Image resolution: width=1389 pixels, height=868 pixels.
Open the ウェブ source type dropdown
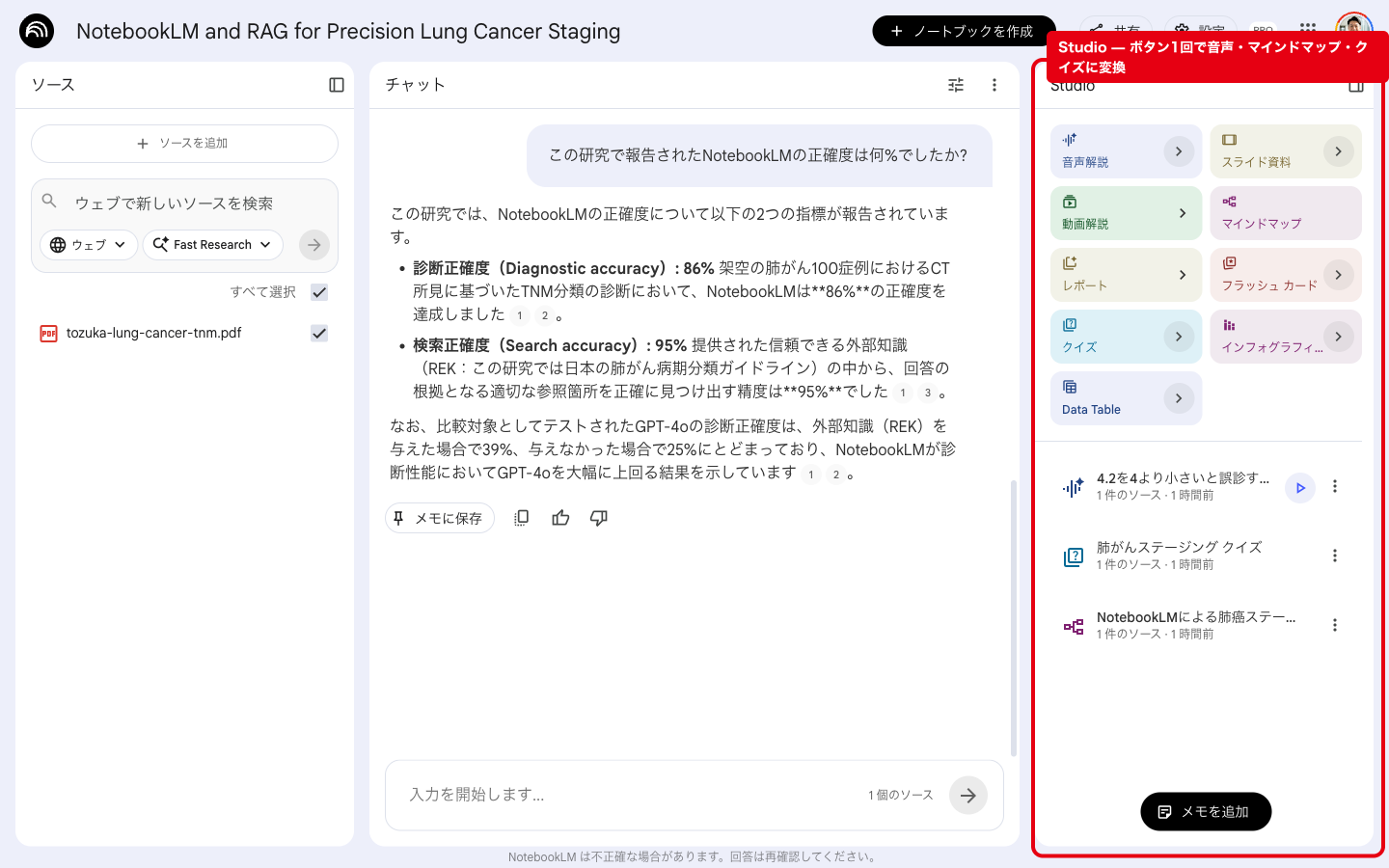pyautogui.click(x=88, y=245)
